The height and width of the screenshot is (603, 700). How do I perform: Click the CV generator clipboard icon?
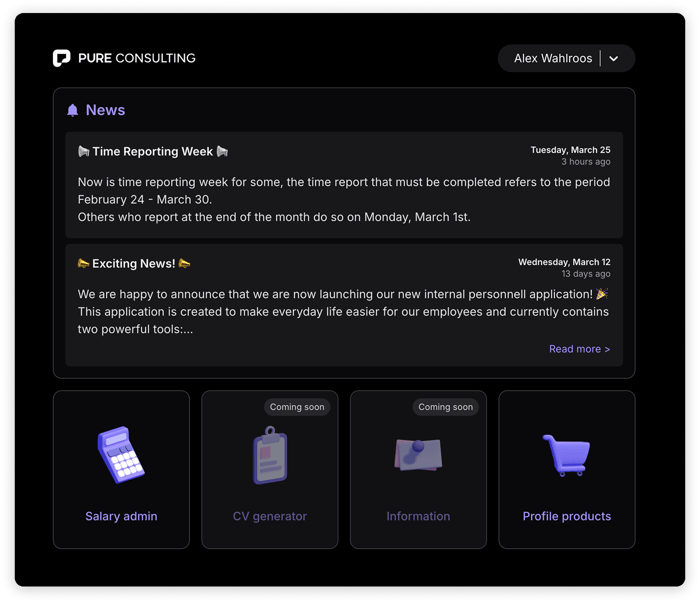270,455
